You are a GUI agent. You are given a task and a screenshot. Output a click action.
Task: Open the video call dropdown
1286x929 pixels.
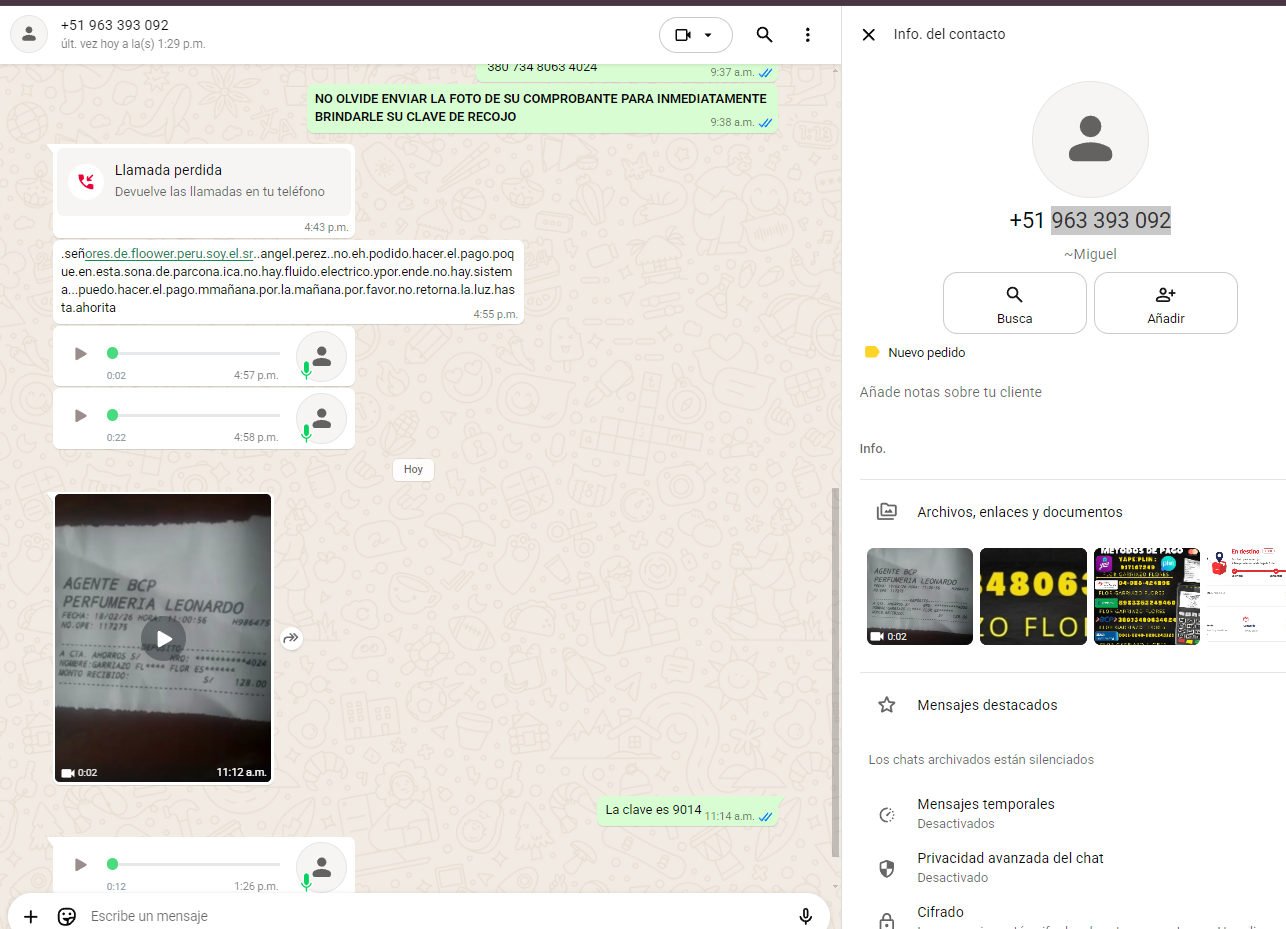[x=696, y=35]
